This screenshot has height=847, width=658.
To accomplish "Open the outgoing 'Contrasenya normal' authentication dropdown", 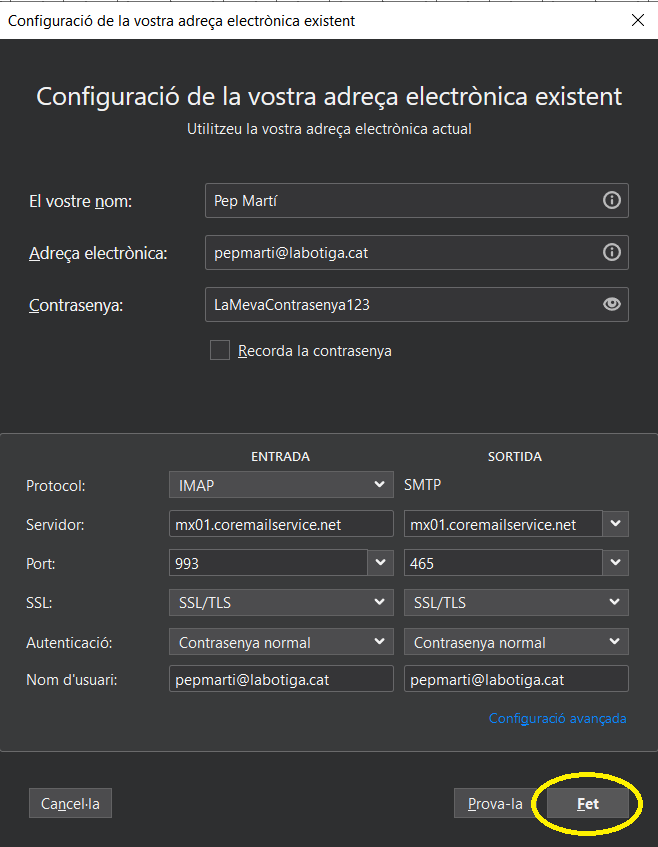I will (x=516, y=642).
